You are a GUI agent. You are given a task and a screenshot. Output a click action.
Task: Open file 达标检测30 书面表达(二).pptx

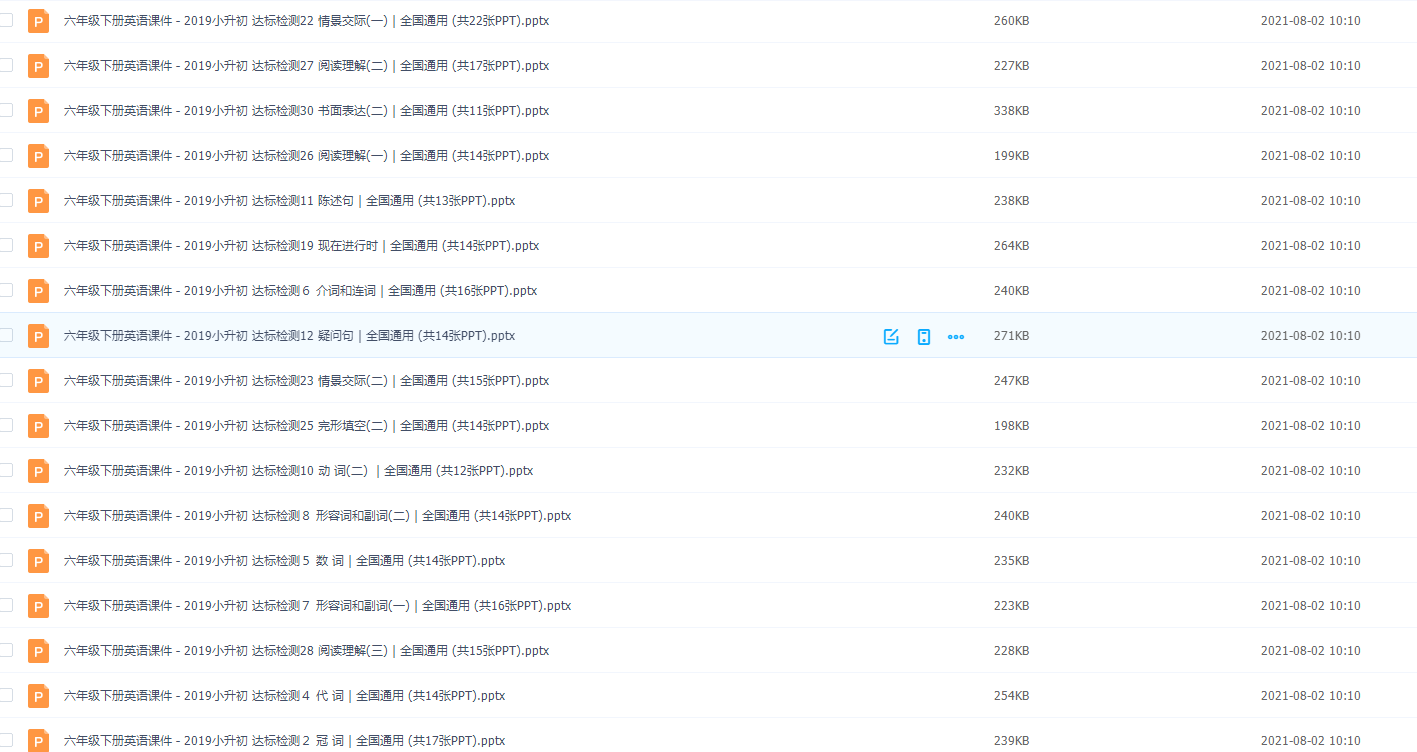(306, 111)
